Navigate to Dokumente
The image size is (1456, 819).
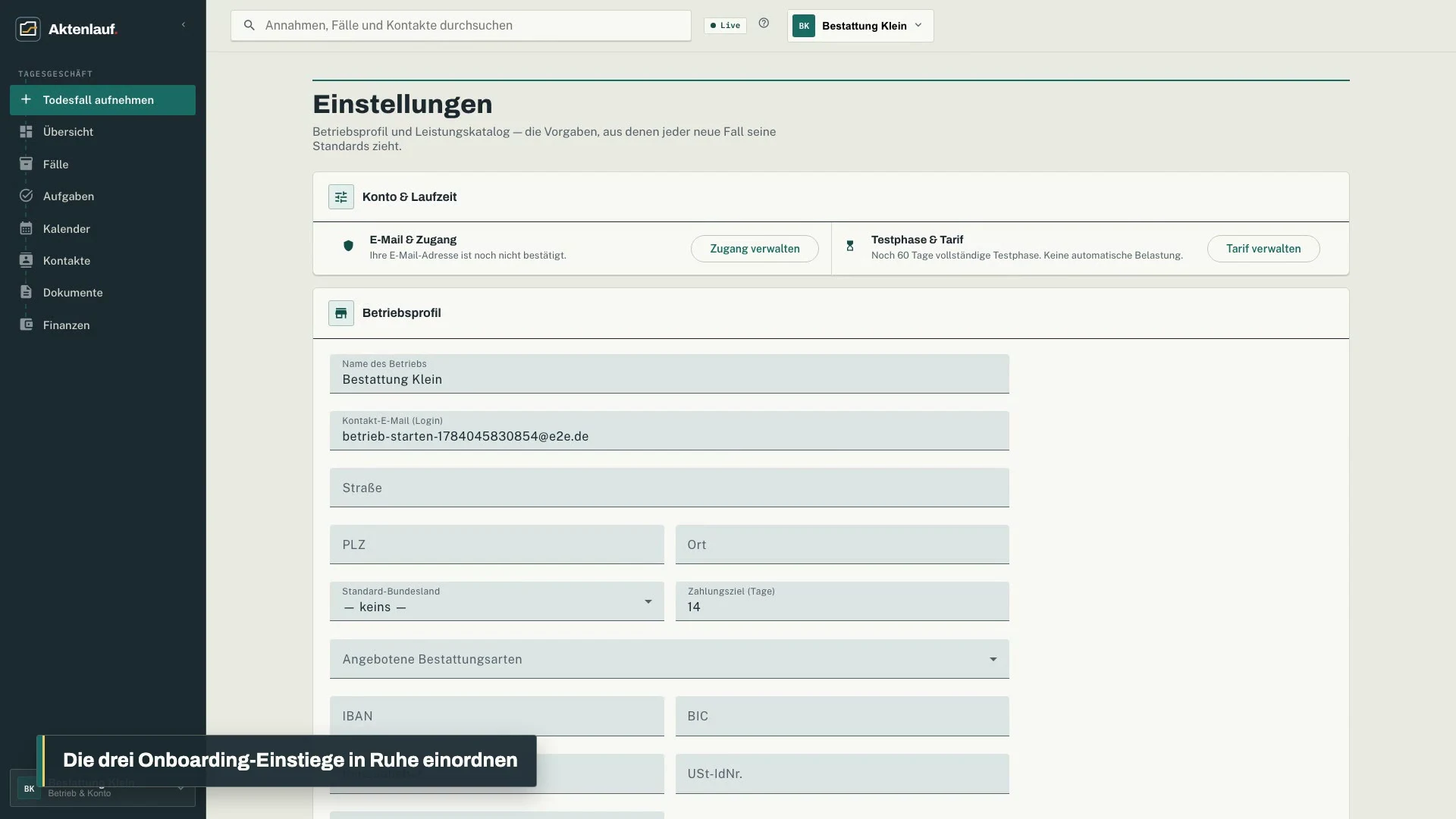click(x=102, y=292)
